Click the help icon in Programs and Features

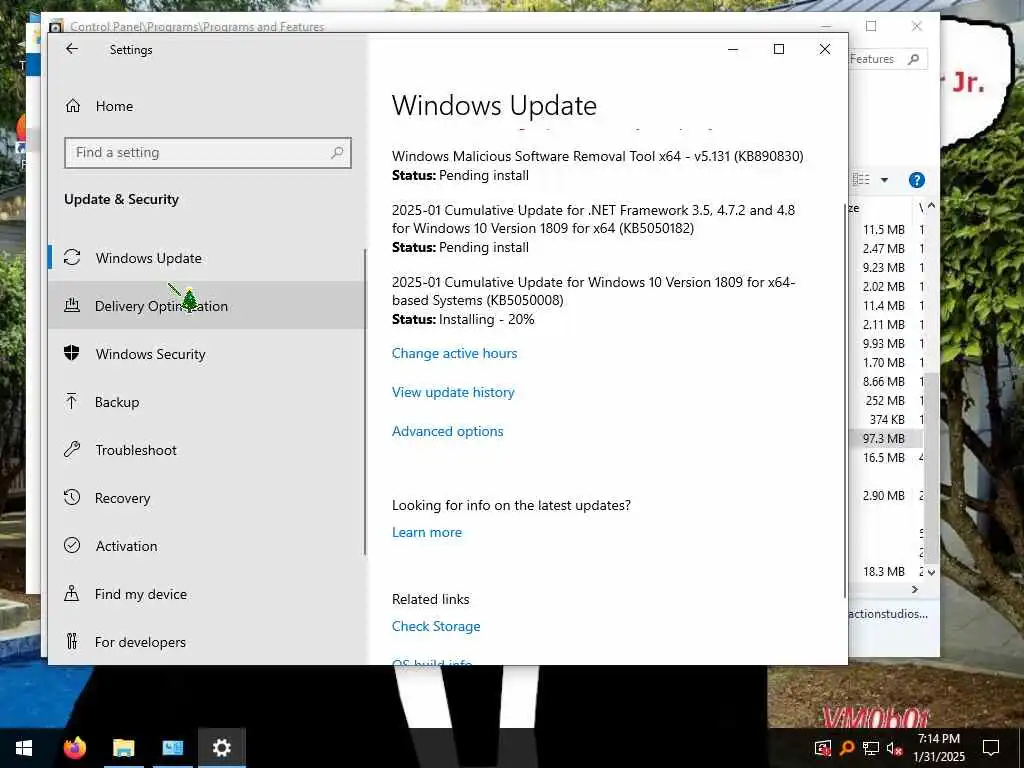916,180
